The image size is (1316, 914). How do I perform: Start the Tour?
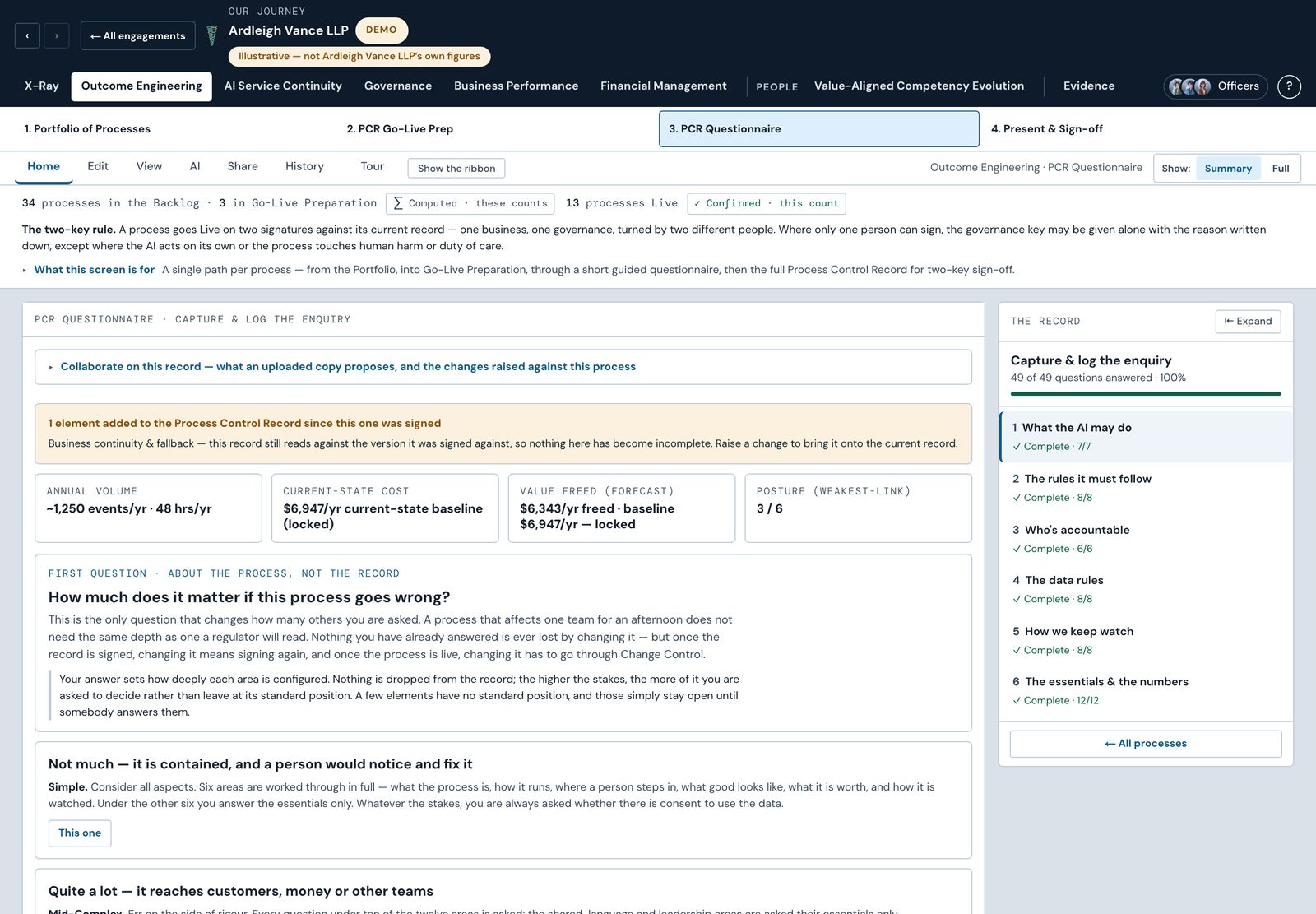(x=372, y=166)
